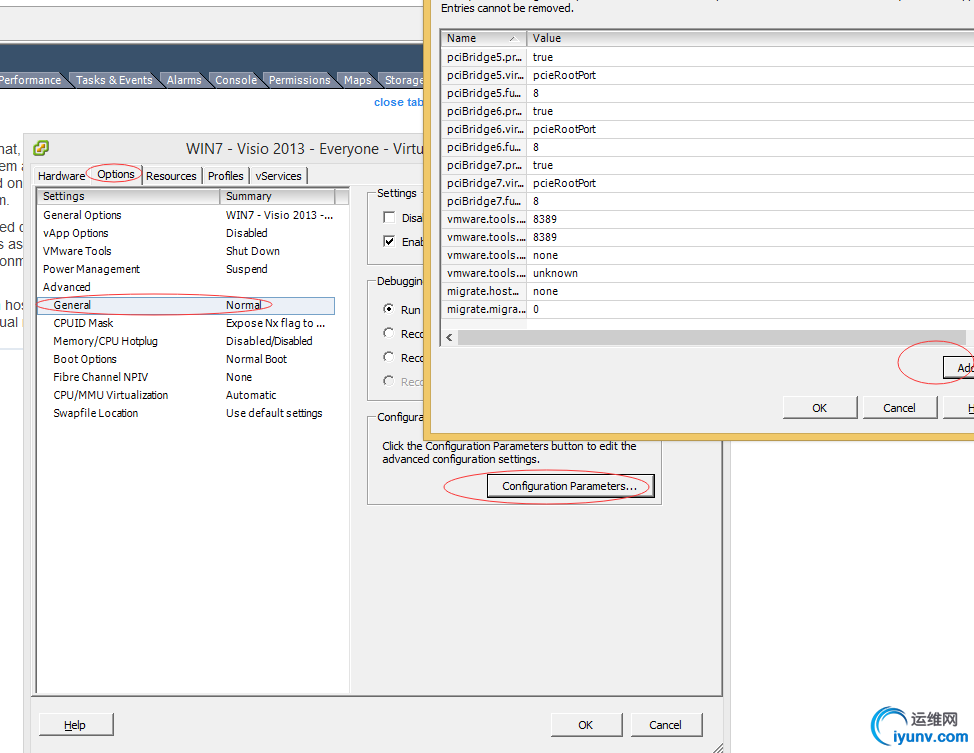This screenshot has height=753, width=974.
Task: Select the pciBridge7.vir... pcieRootPort row
Action: click(708, 183)
